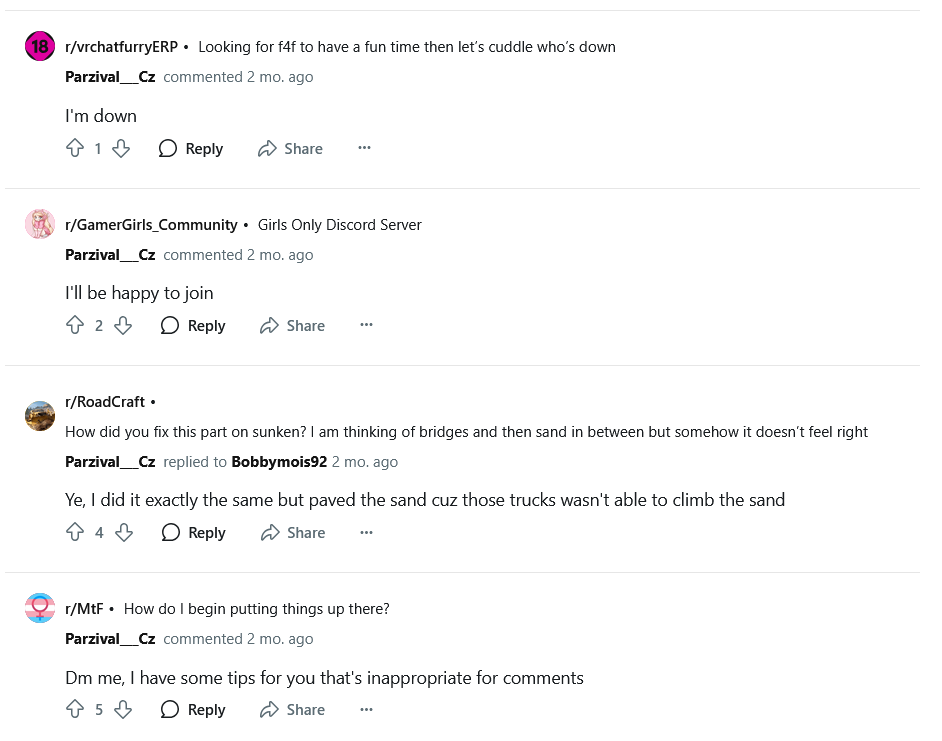Expand more options on the r/MtF comment

pos(366,709)
